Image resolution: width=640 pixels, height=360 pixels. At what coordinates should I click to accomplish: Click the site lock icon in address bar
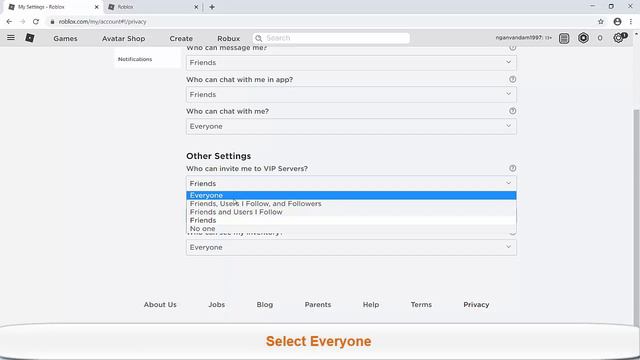coord(52,22)
